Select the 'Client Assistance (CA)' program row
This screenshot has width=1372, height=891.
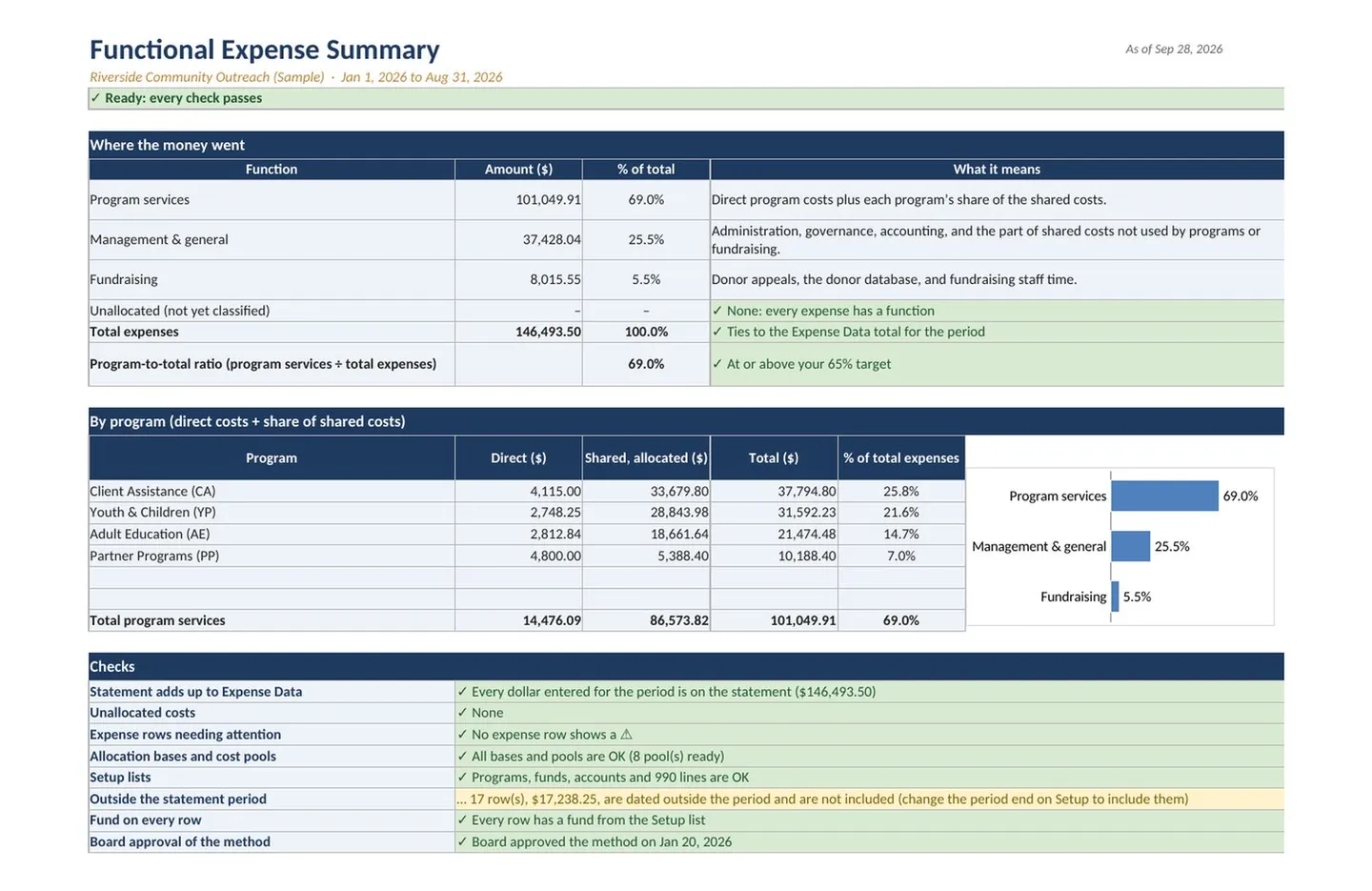(527, 492)
